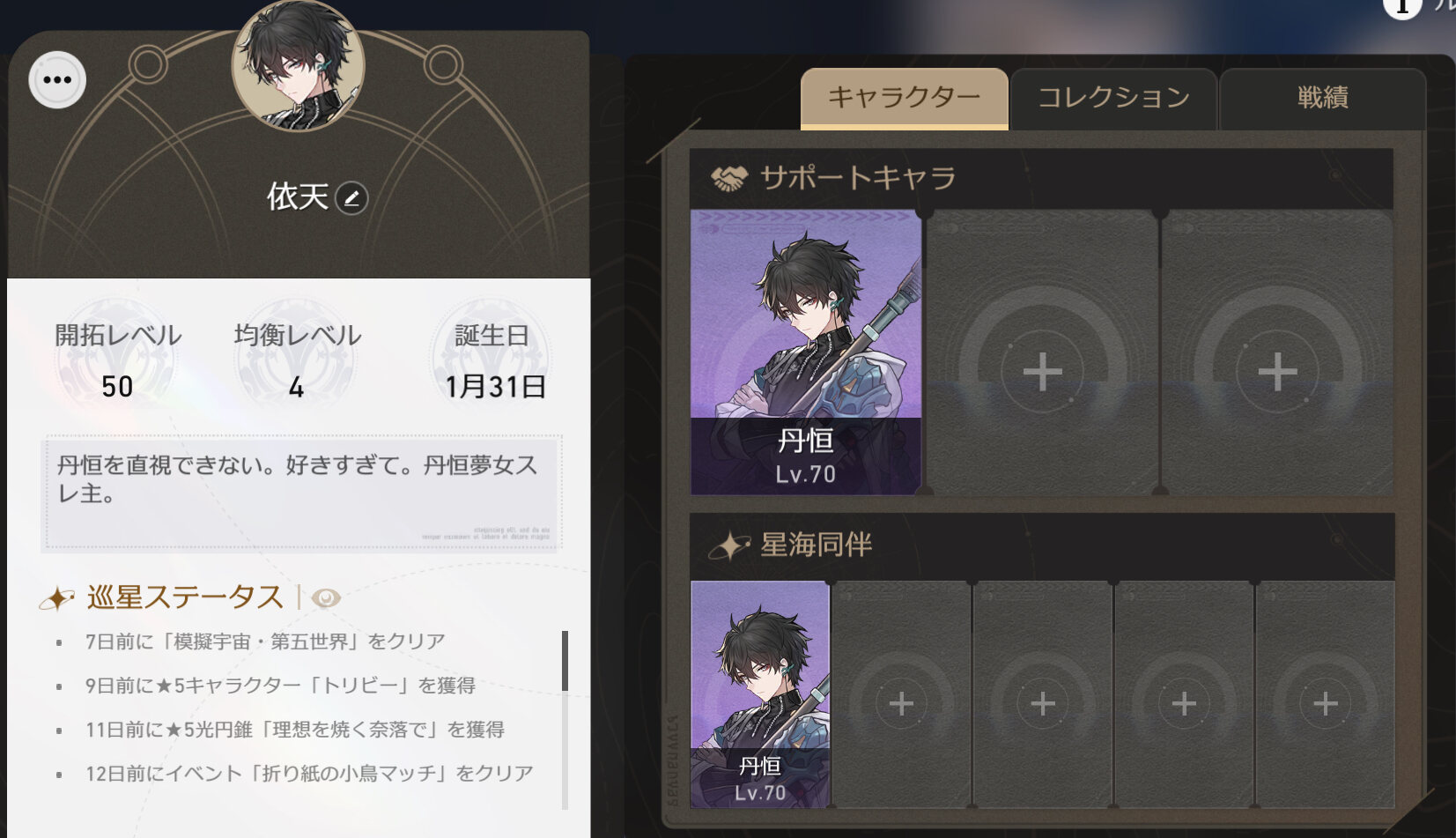Switch to the コレクション tab
The height and width of the screenshot is (838, 1456).
point(1113,98)
